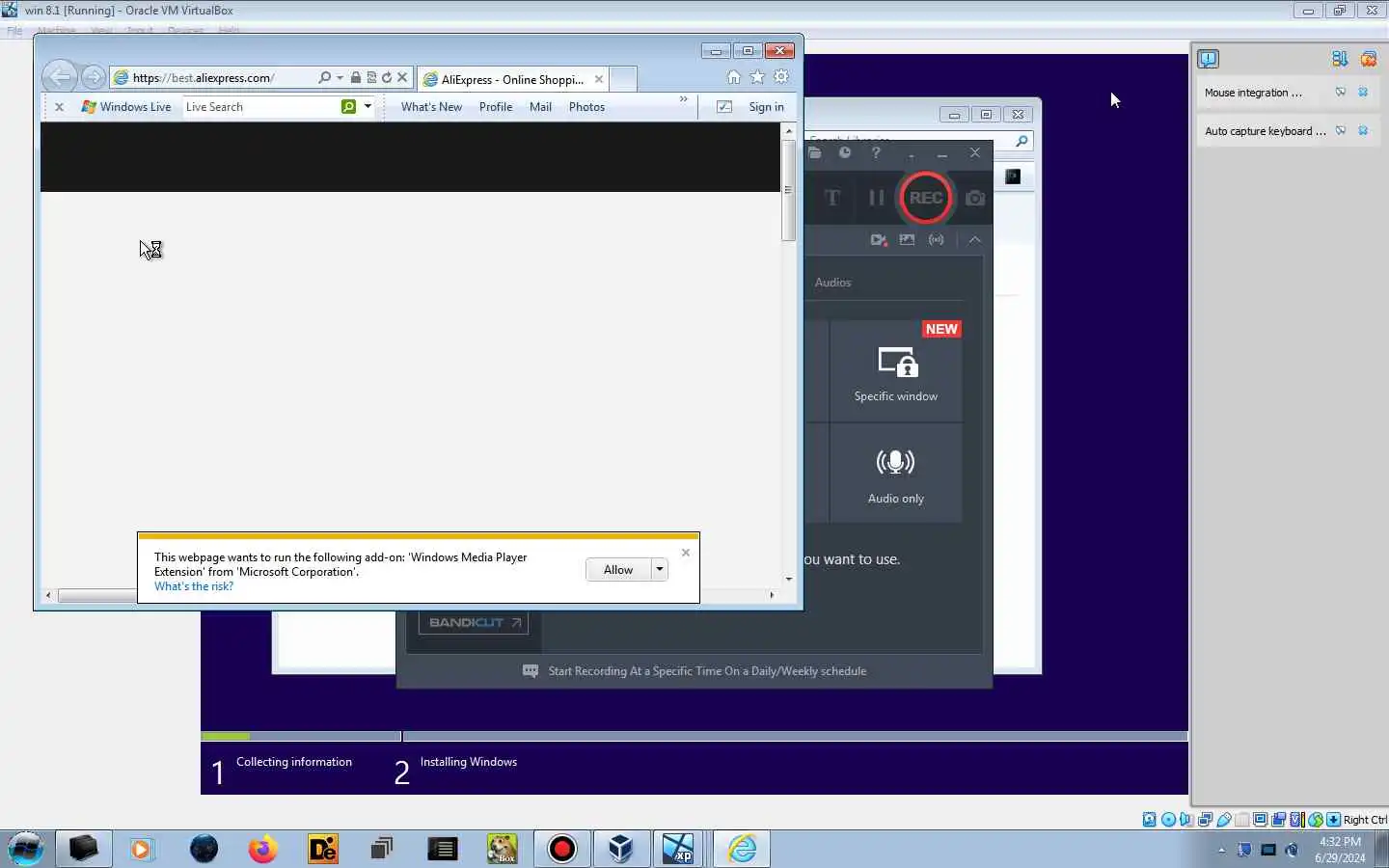Open the Audios tab in Bandicam
This screenshot has height=868, width=1389.
(x=832, y=283)
